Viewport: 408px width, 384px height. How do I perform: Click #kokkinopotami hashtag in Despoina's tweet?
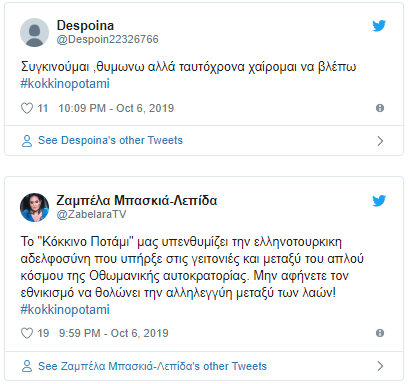(65, 84)
